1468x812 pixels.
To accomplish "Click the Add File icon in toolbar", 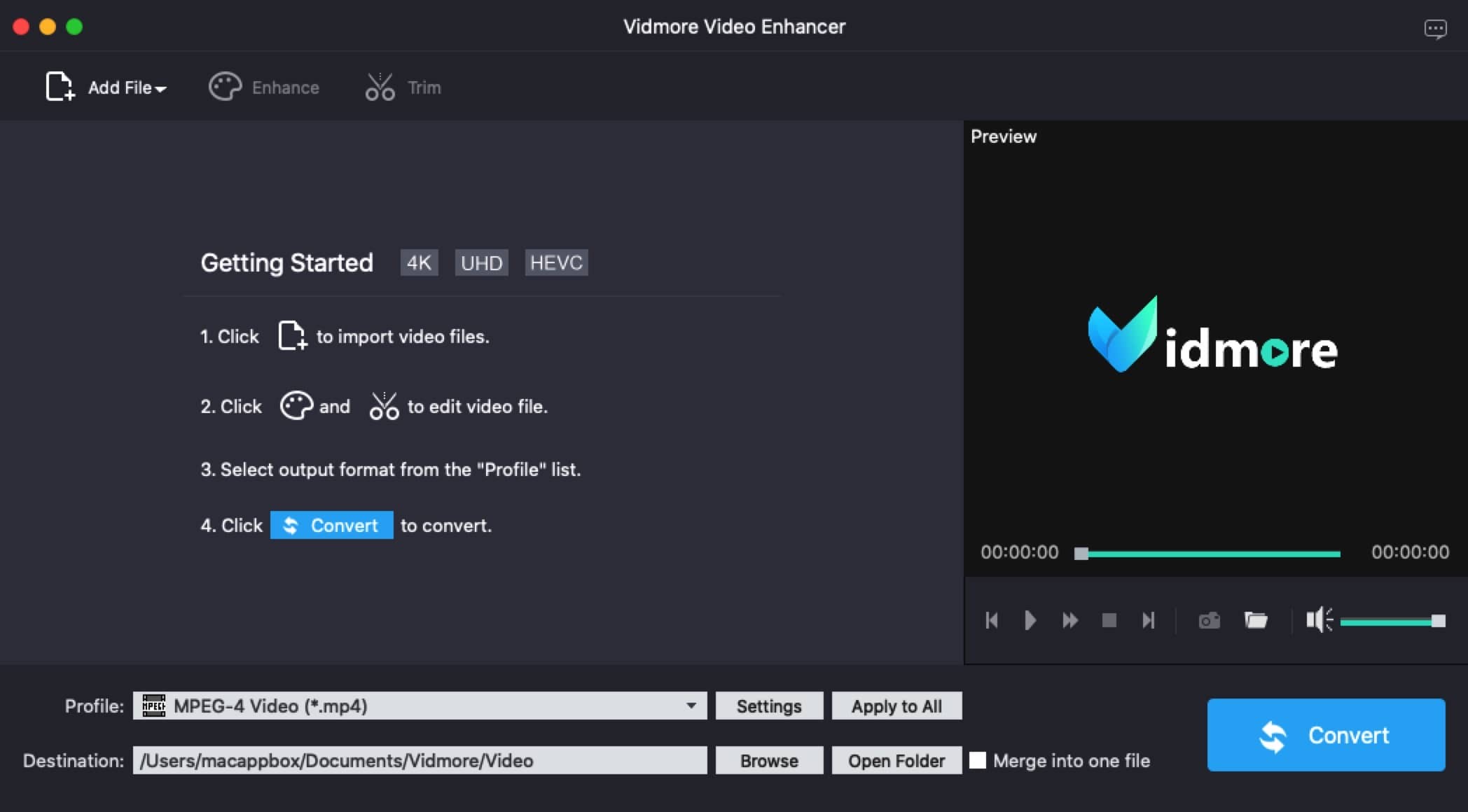I will 60,87.
